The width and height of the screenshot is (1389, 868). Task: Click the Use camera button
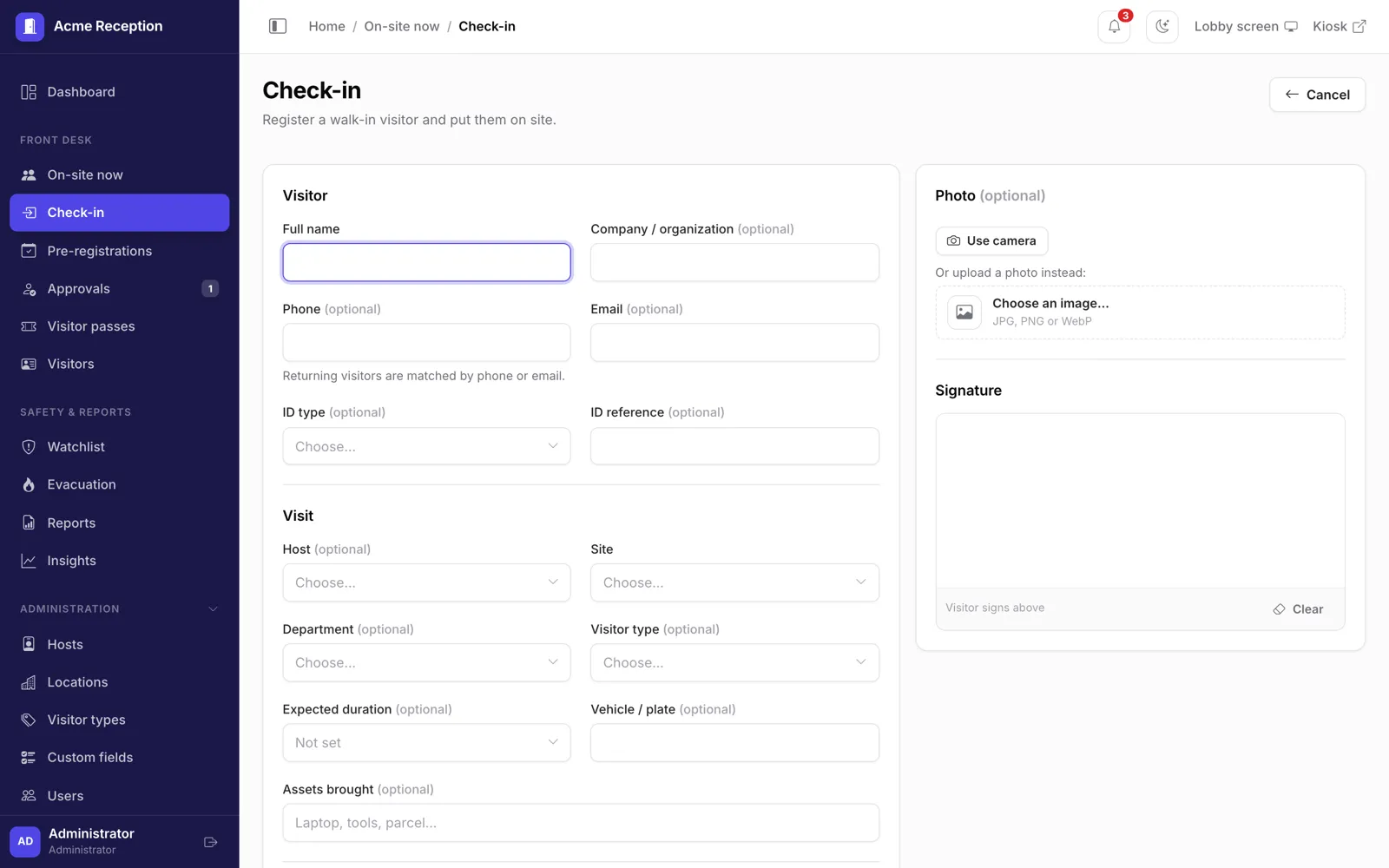[x=991, y=240]
